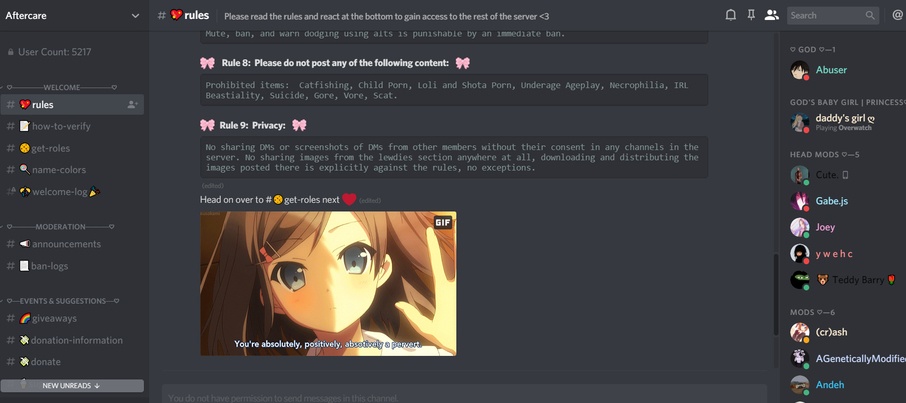906x403 pixels.
Task: Open the anime GIF image preview
Action: (328, 283)
